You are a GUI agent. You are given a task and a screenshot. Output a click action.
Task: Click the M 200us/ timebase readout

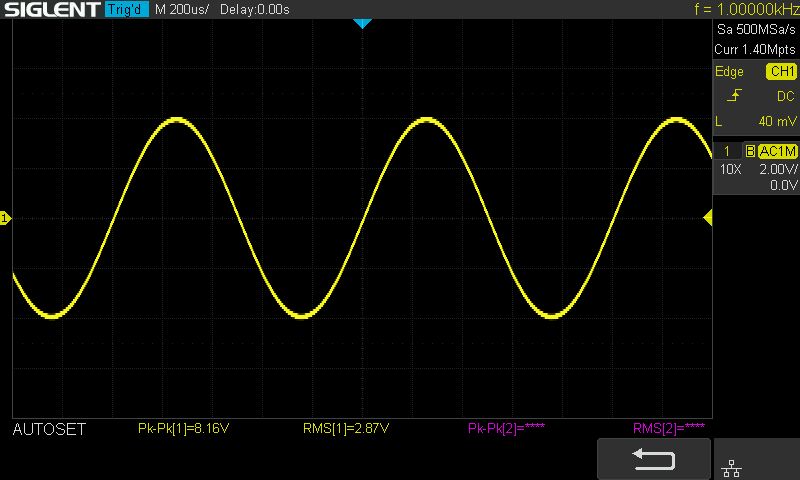182,9
